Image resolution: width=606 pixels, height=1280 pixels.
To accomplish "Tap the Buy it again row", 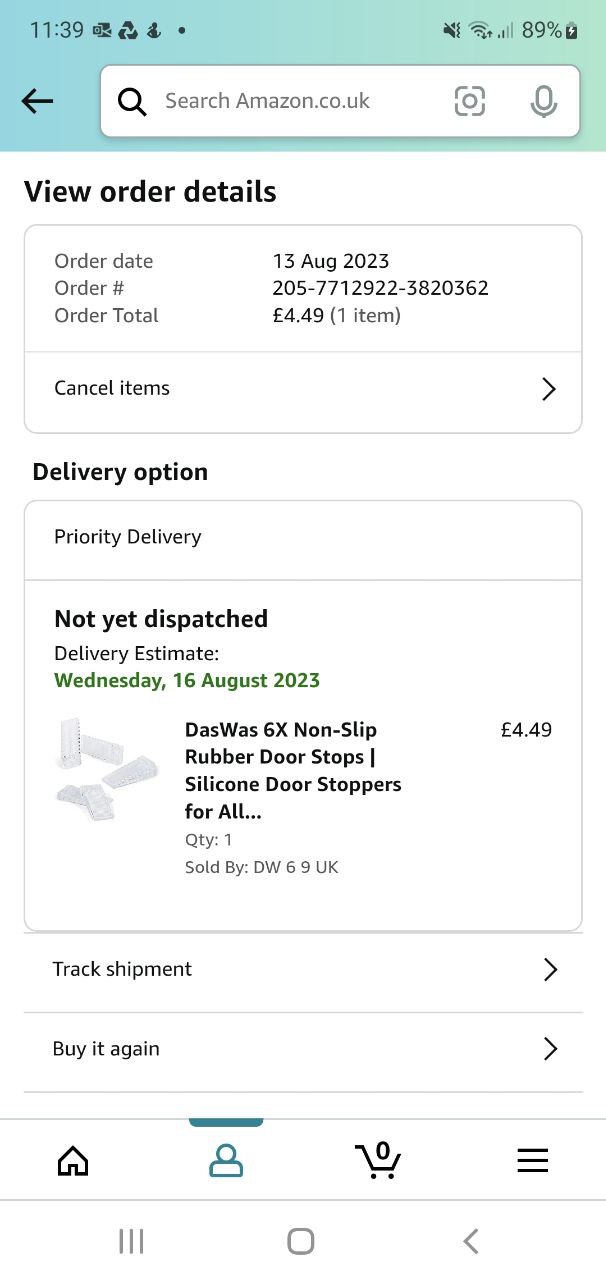I will tap(106, 1049).
